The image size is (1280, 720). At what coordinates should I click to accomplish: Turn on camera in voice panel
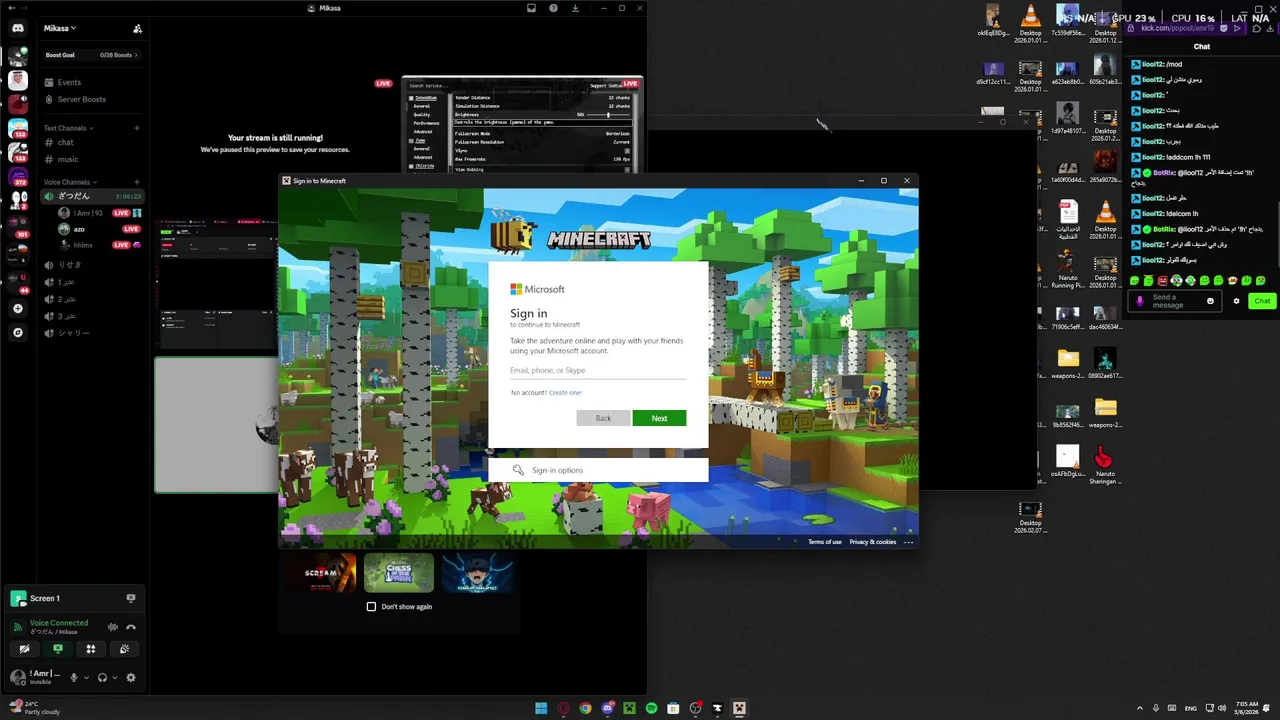(24, 649)
